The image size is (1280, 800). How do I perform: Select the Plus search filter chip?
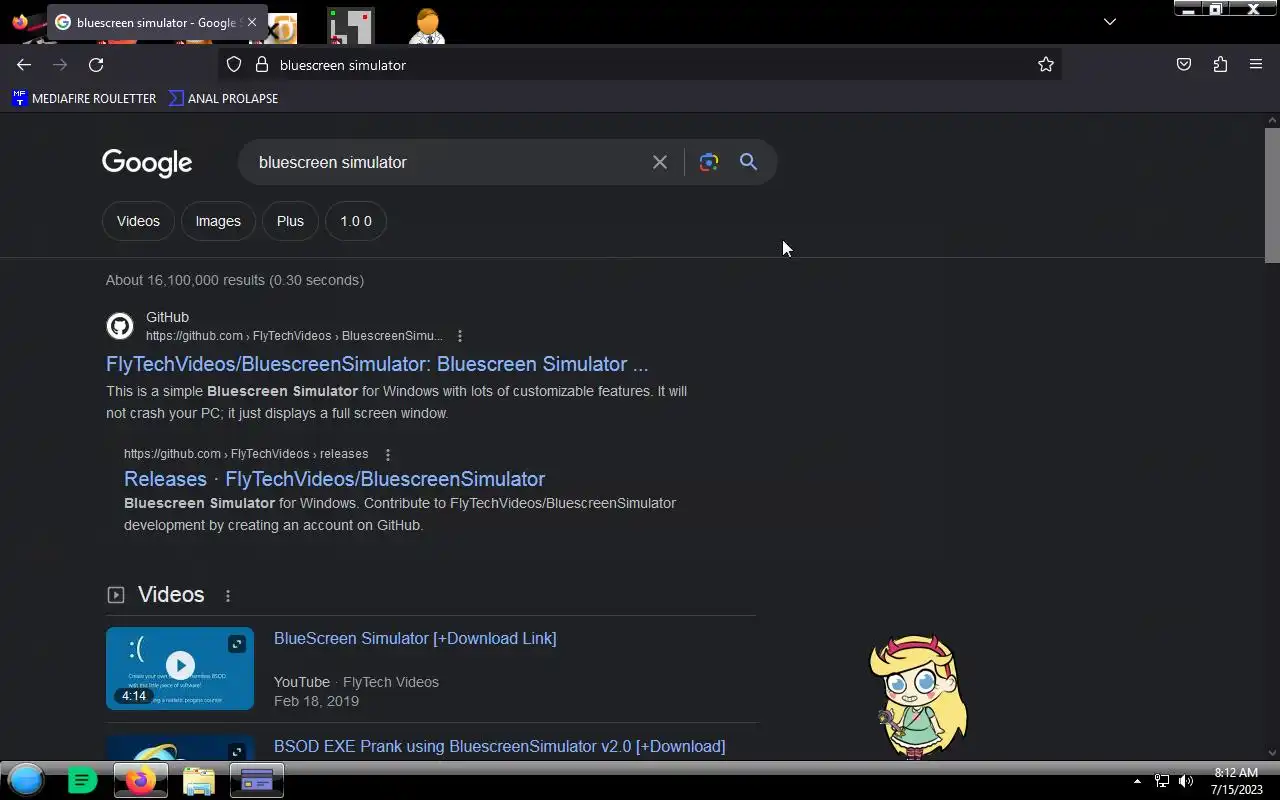pos(290,221)
